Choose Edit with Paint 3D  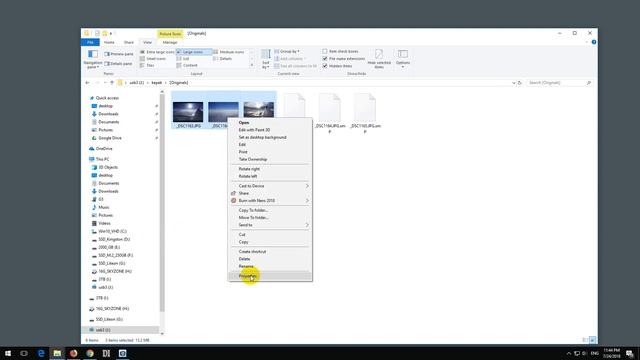click(x=270, y=130)
